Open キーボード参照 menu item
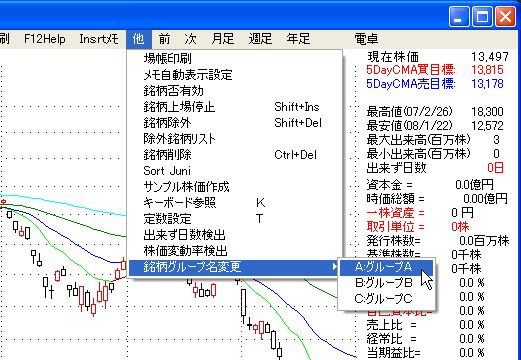This screenshot has height=360, width=521. 235,203
